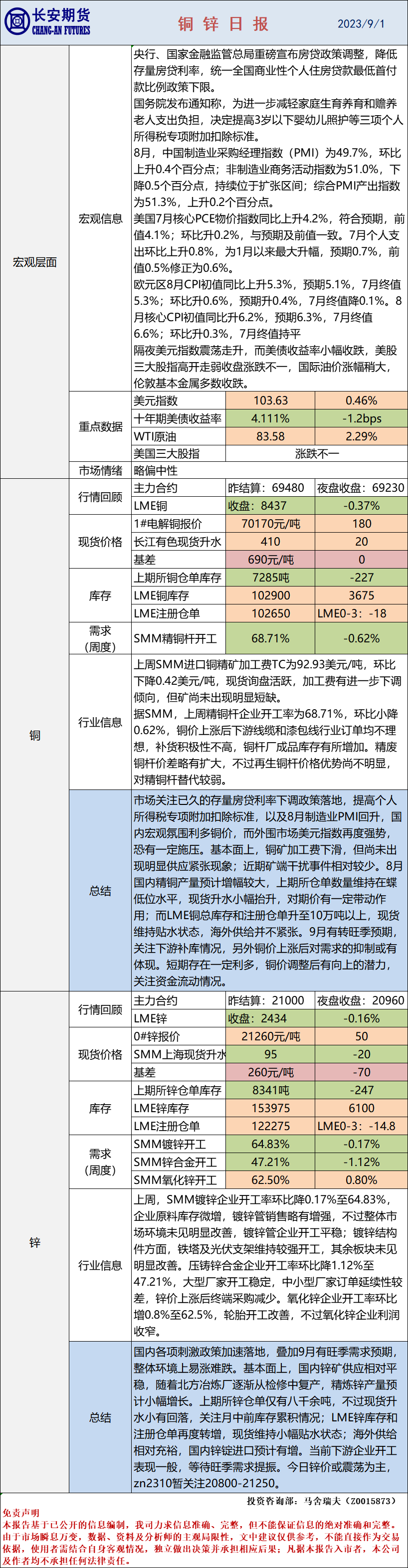Image resolution: width=408 pixels, height=1568 pixels.
Task: Select the report title 铜锌日报
Action: tap(223, 24)
